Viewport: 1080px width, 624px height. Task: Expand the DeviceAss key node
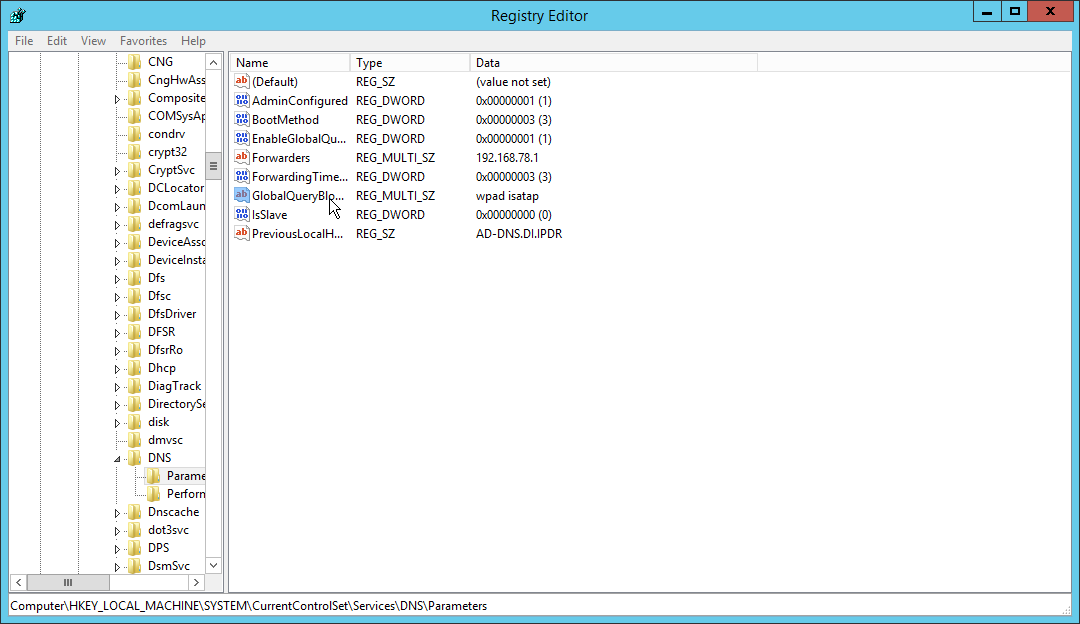(x=117, y=242)
